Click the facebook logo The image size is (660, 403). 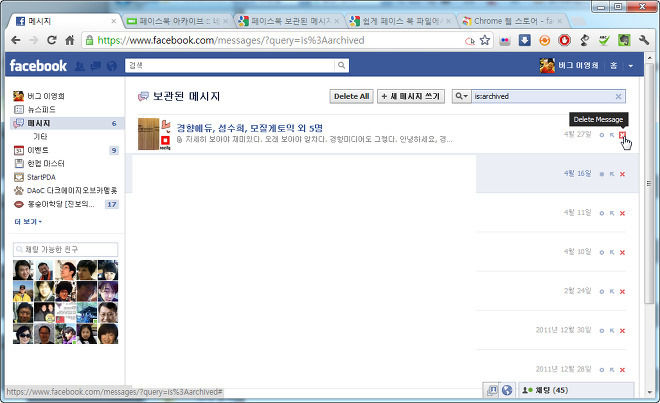[x=38, y=66]
